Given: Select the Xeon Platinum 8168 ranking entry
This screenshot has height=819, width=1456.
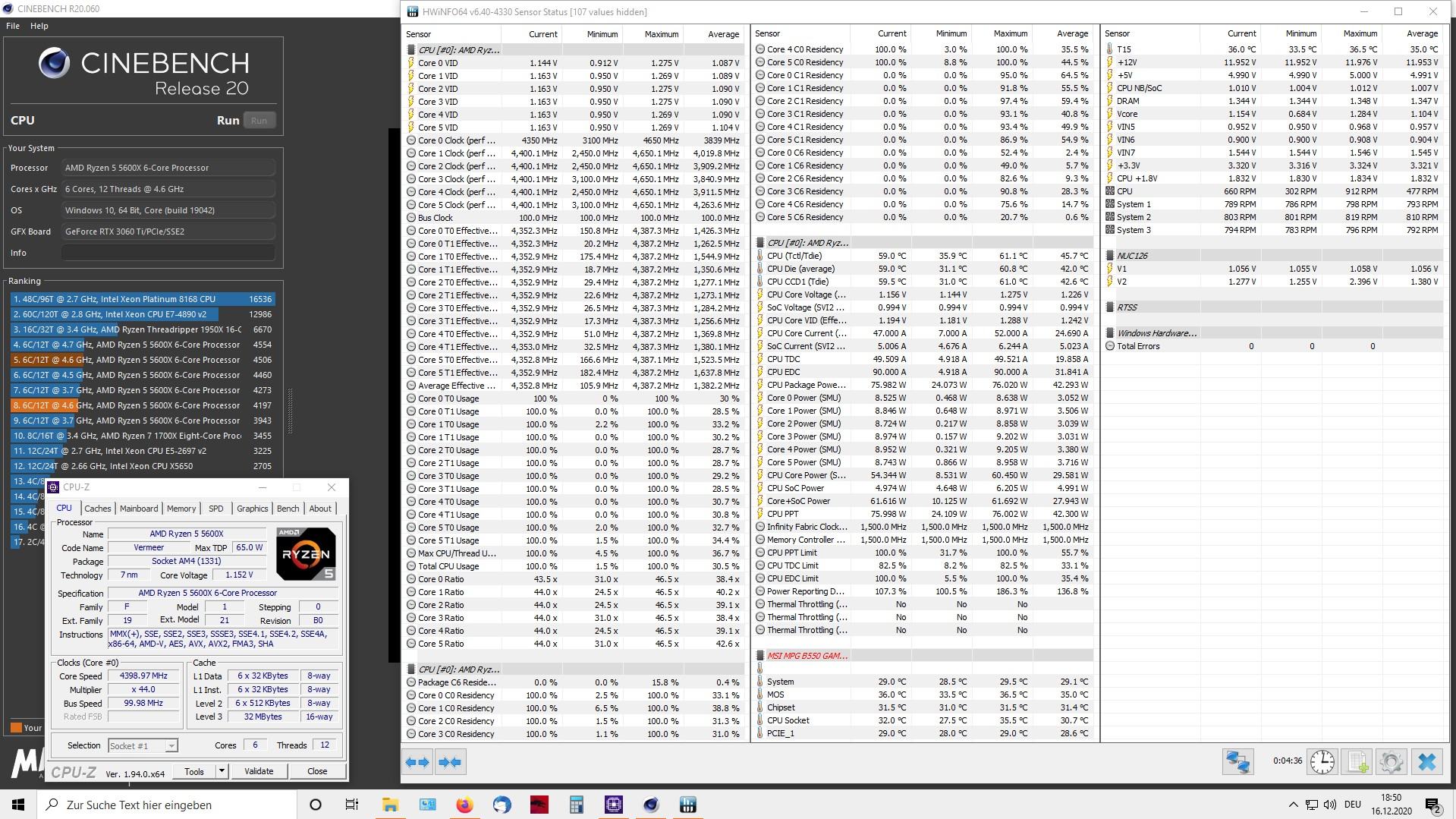Looking at the screenshot, I should click(143, 299).
